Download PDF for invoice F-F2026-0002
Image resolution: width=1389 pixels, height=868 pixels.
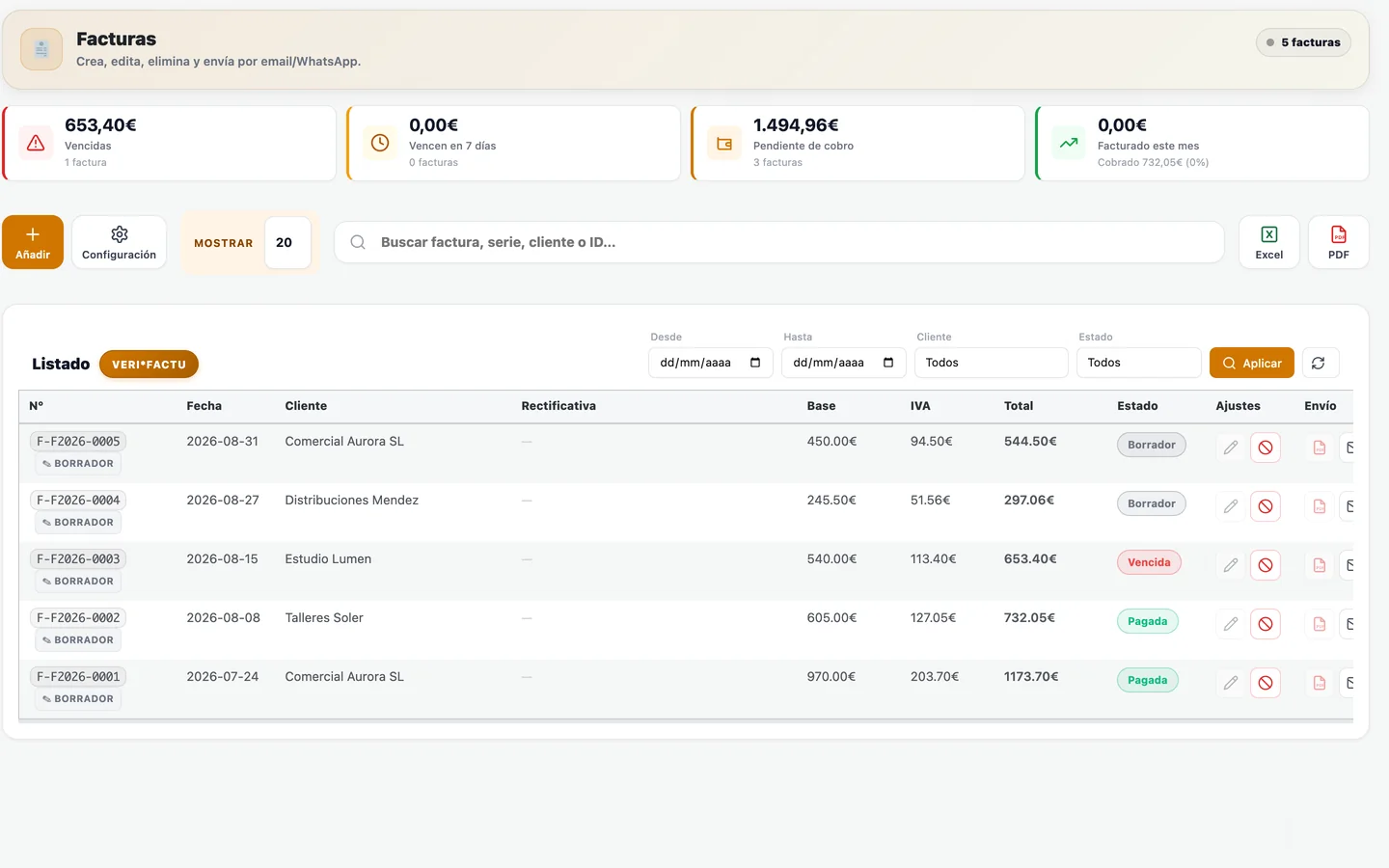click(1320, 624)
